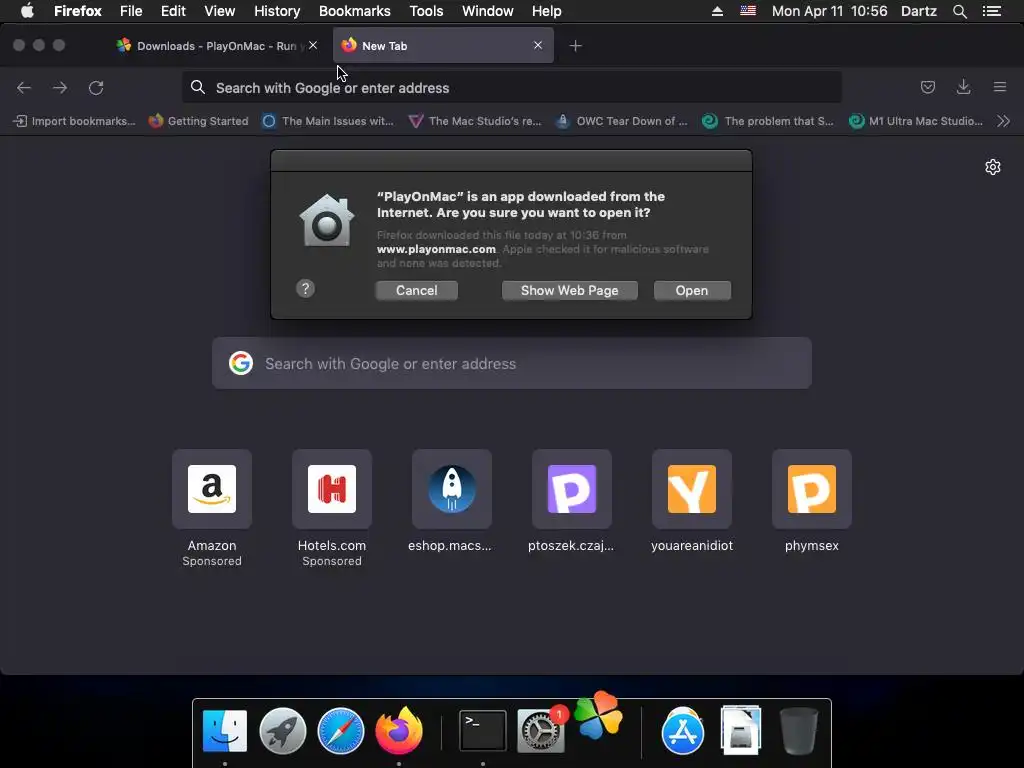The width and height of the screenshot is (1024, 768).
Task: Open the Save to Pocket icon
Action: [x=927, y=87]
